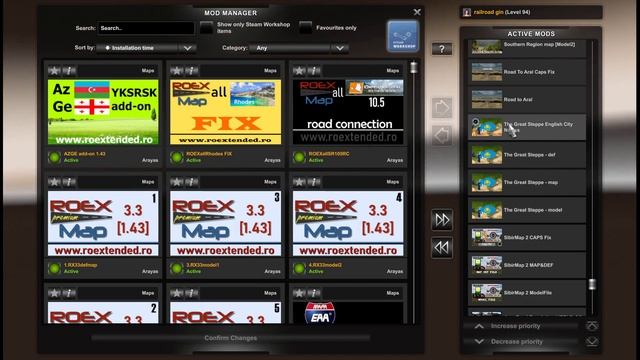640x360 pixels.
Task: Select Road To Aral Caps Fix active mod
Action: pos(527,72)
